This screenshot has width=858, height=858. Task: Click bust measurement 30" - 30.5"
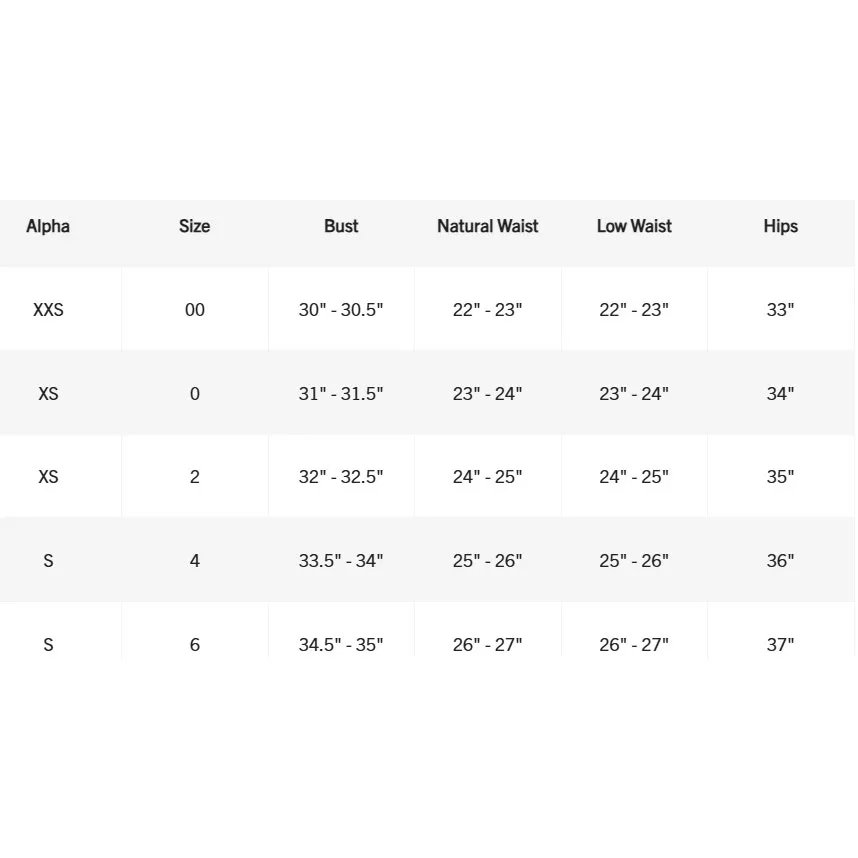(341, 310)
